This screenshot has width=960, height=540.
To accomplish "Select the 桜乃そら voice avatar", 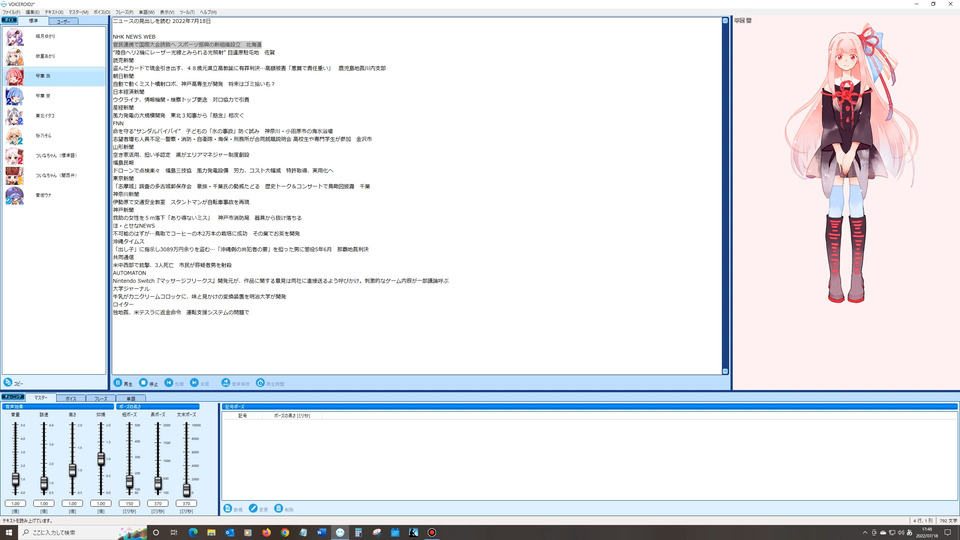I will [x=14, y=136].
